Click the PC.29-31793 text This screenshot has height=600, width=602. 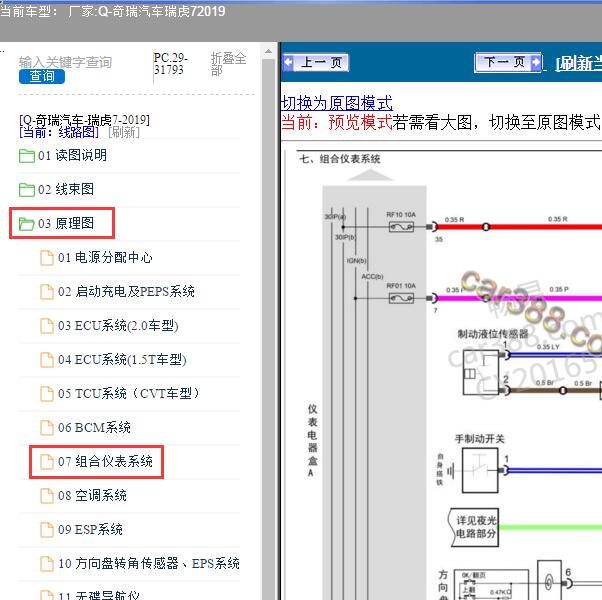170,64
